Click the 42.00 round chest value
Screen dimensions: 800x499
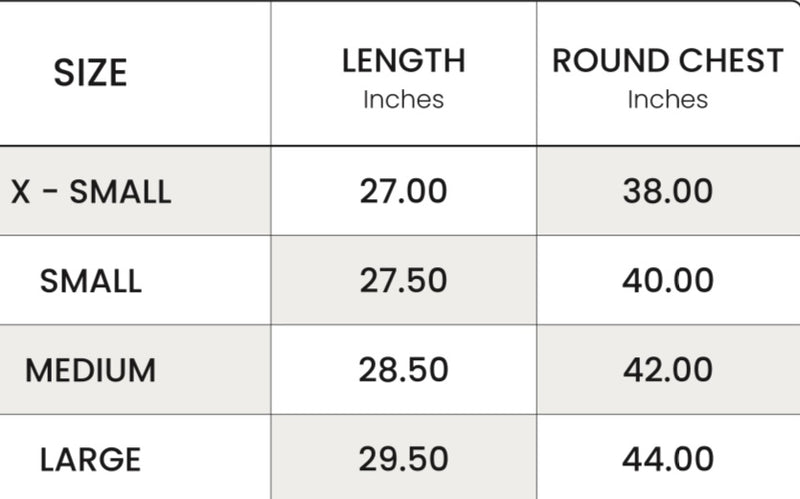[x=667, y=370]
